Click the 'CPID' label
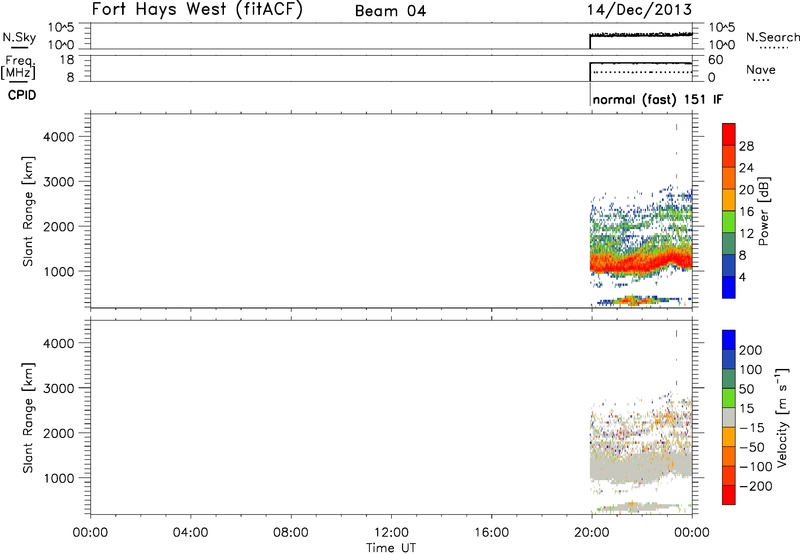800x554 pixels. click(22, 95)
